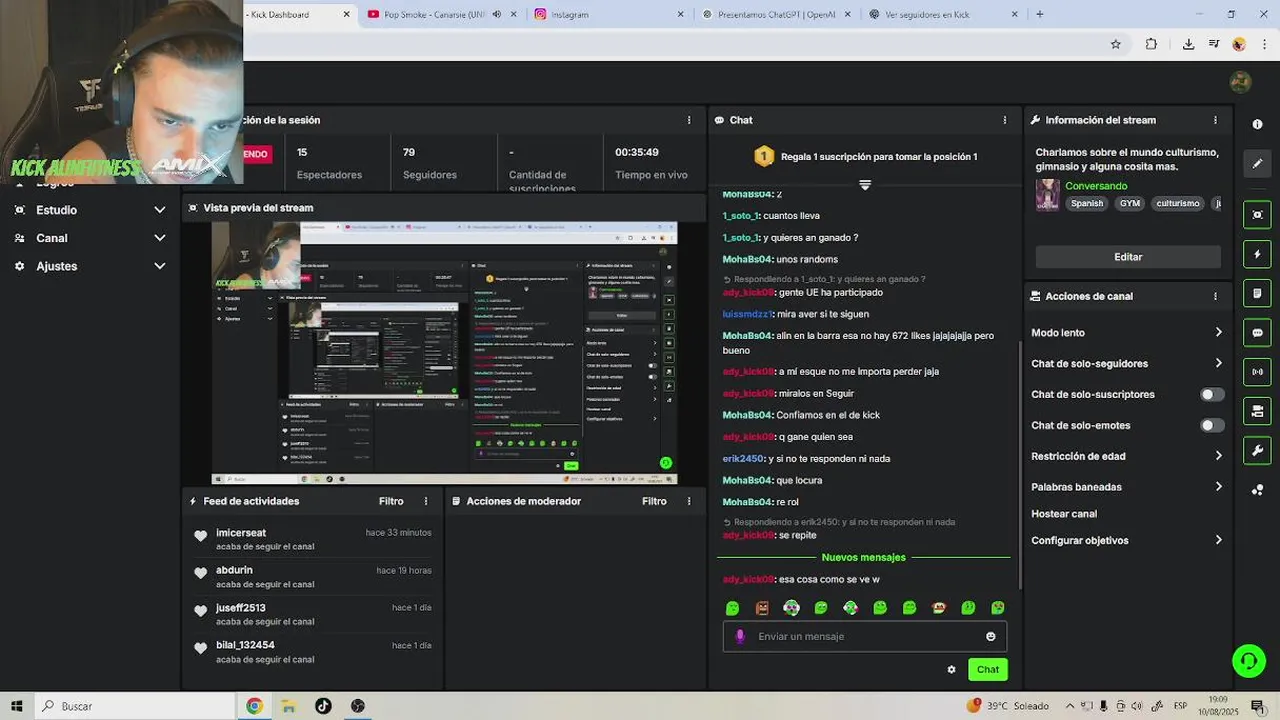Open session info panel three-dot menu
The height and width of the screenshot is (720, 1280).
[x=688, y=120]
